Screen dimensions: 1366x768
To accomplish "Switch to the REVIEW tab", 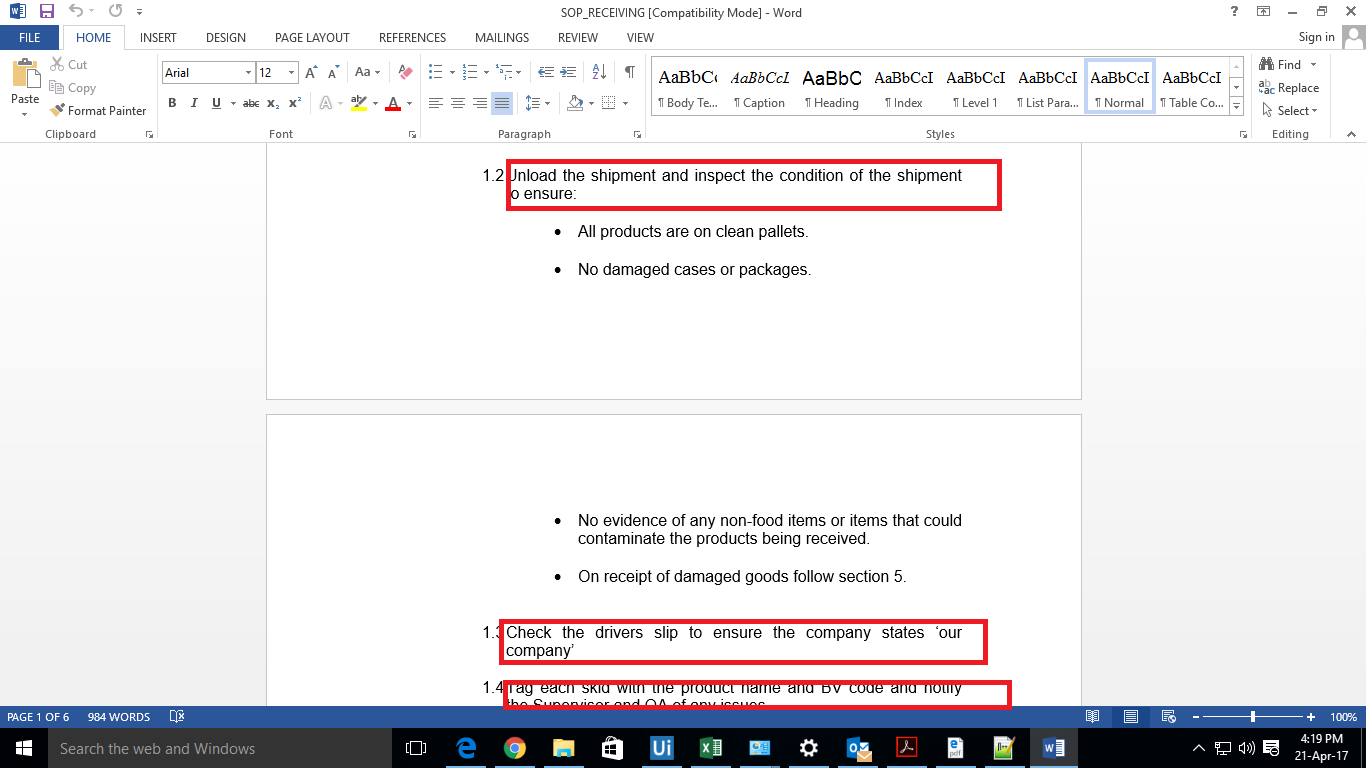I will point(577,37).
